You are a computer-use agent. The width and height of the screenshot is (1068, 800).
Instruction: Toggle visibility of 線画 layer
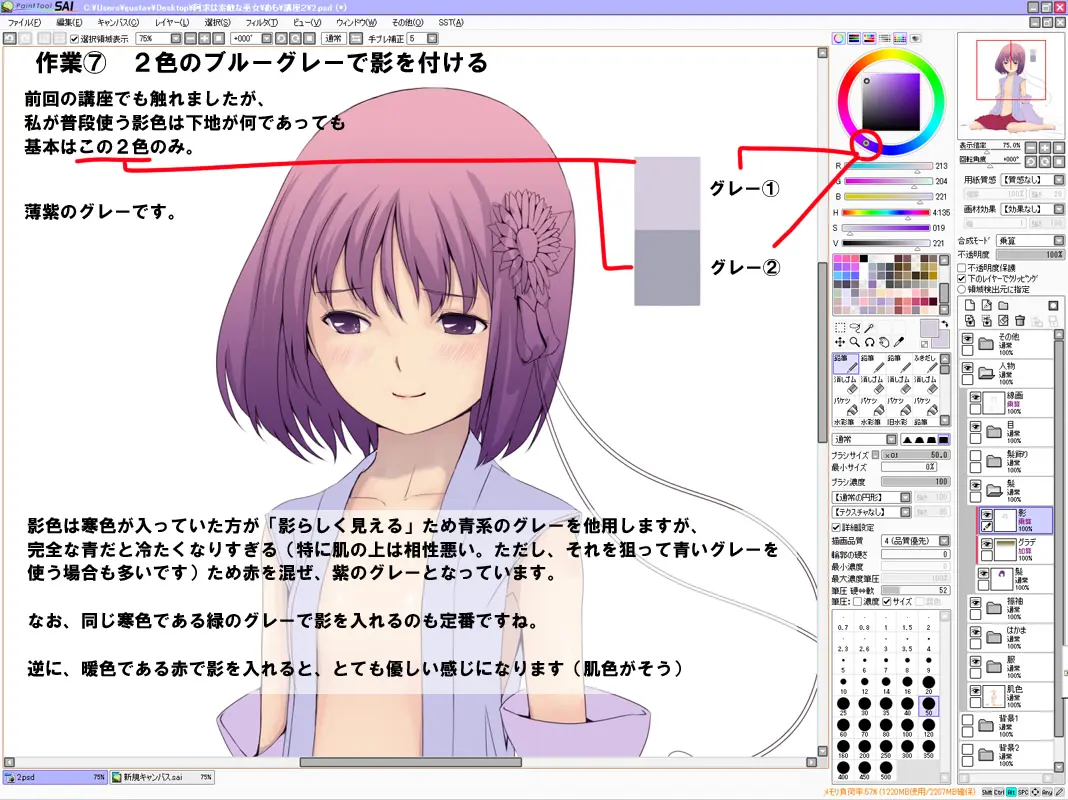tap(975, 397)
